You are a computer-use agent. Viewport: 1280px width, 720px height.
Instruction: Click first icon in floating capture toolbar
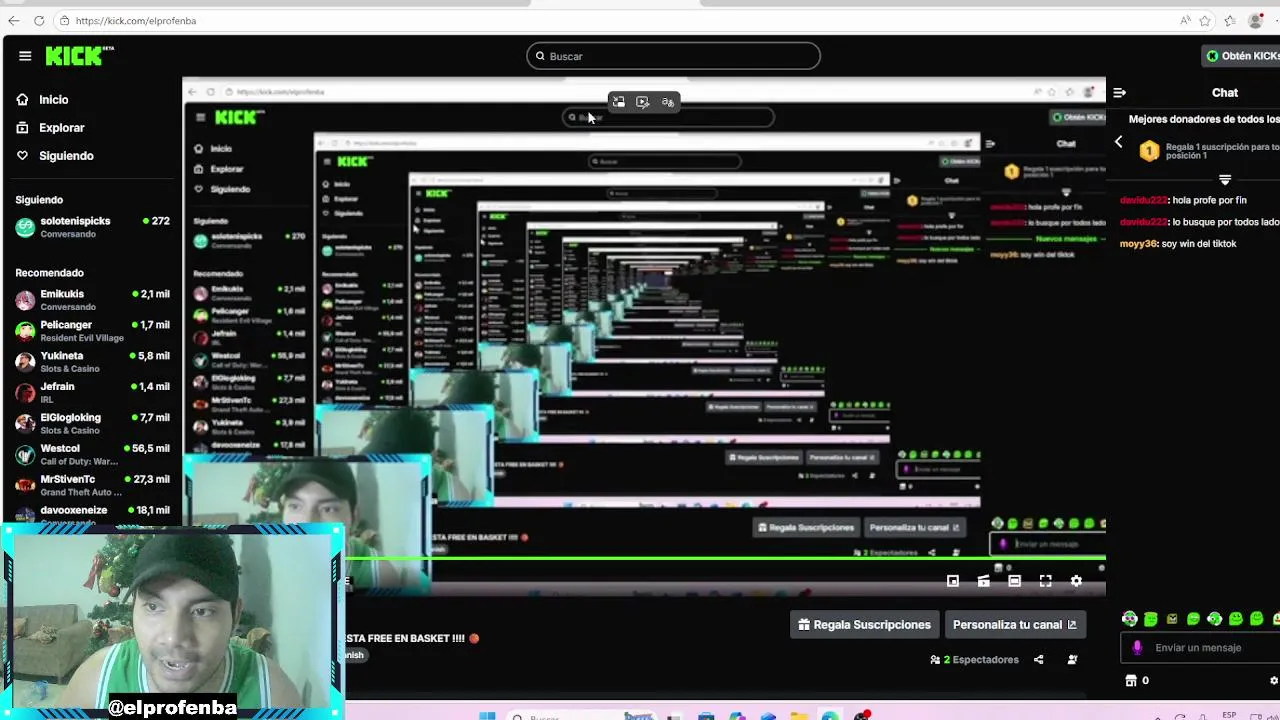pyautogui.click(x=618, y=102)
